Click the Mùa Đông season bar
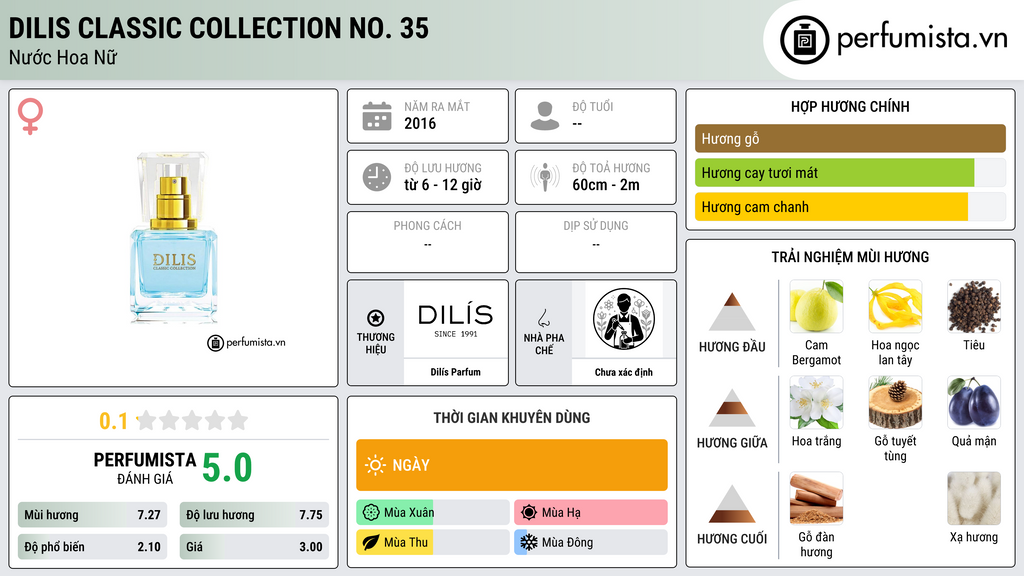The width and height of the screenshot is (1024, 576). point(591,542)
